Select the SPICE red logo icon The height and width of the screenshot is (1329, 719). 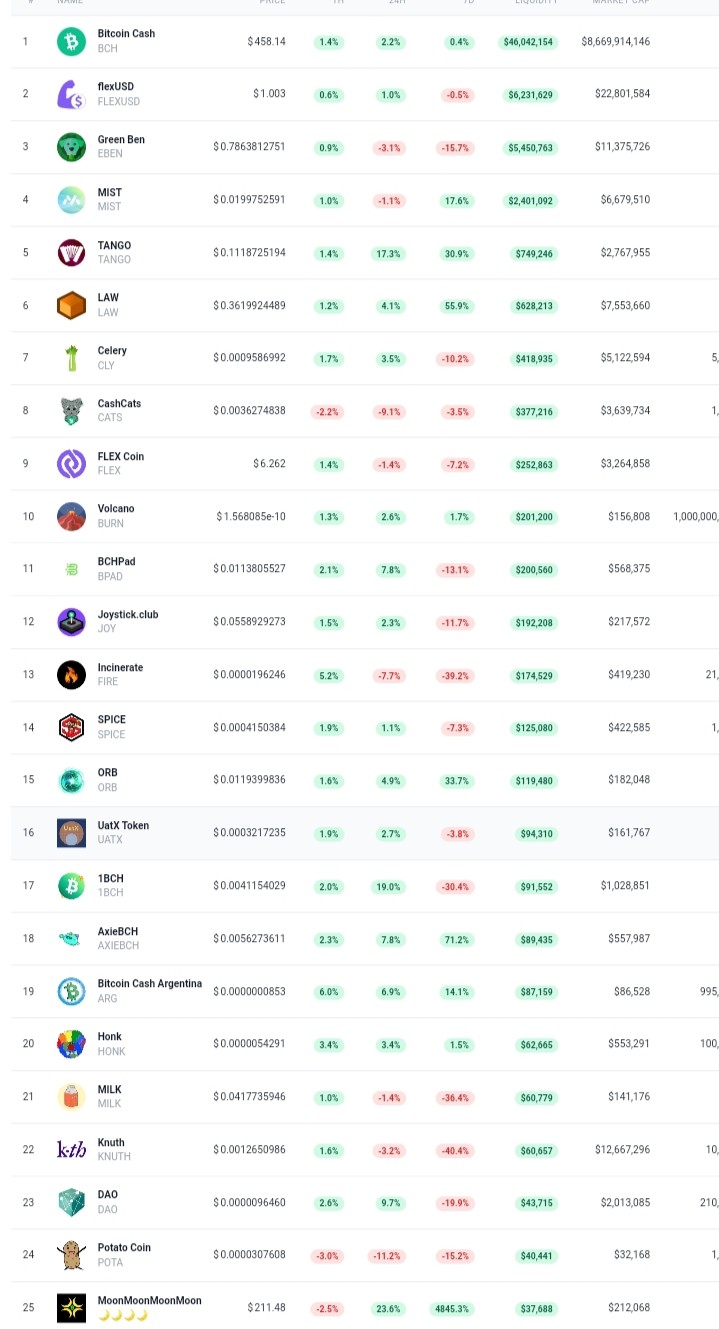pos(71,727)
